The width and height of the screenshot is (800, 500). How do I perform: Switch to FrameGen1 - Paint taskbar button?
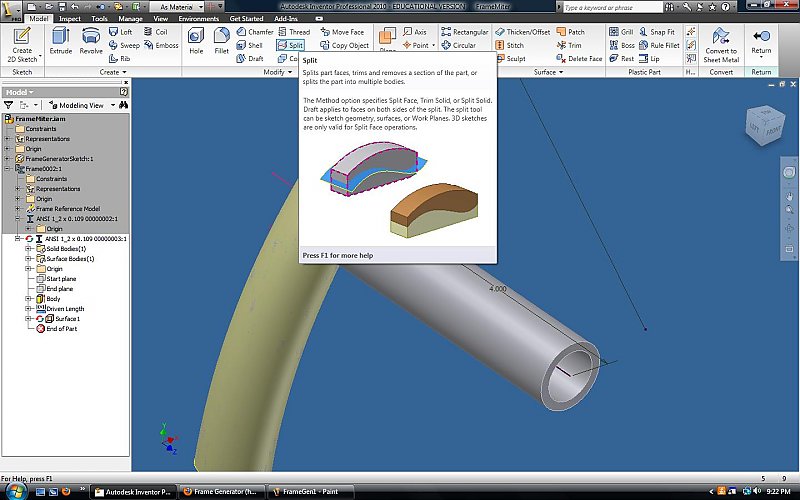[310, 492]
